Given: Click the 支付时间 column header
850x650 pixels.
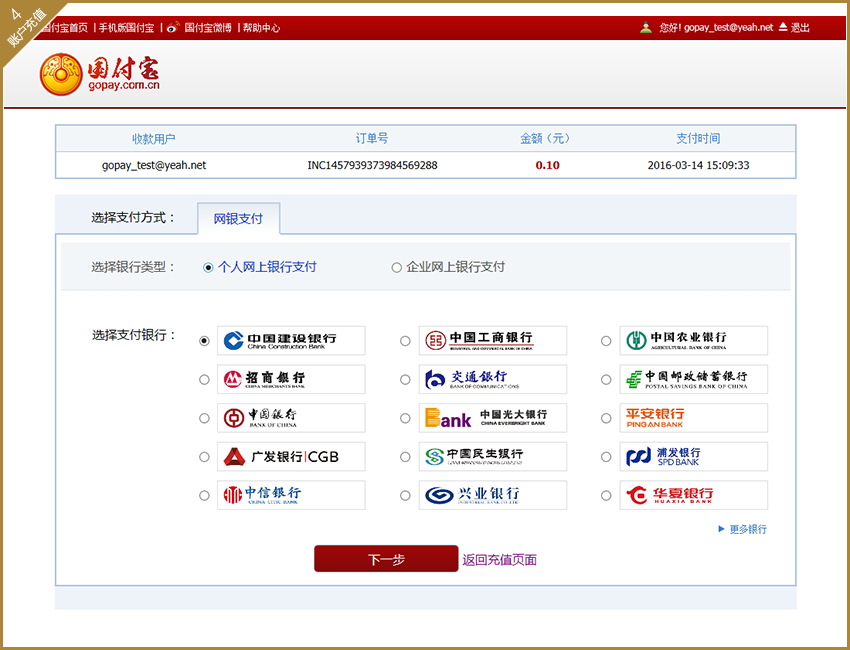Looking at the screenshot, I should click(x=698, y=138).
